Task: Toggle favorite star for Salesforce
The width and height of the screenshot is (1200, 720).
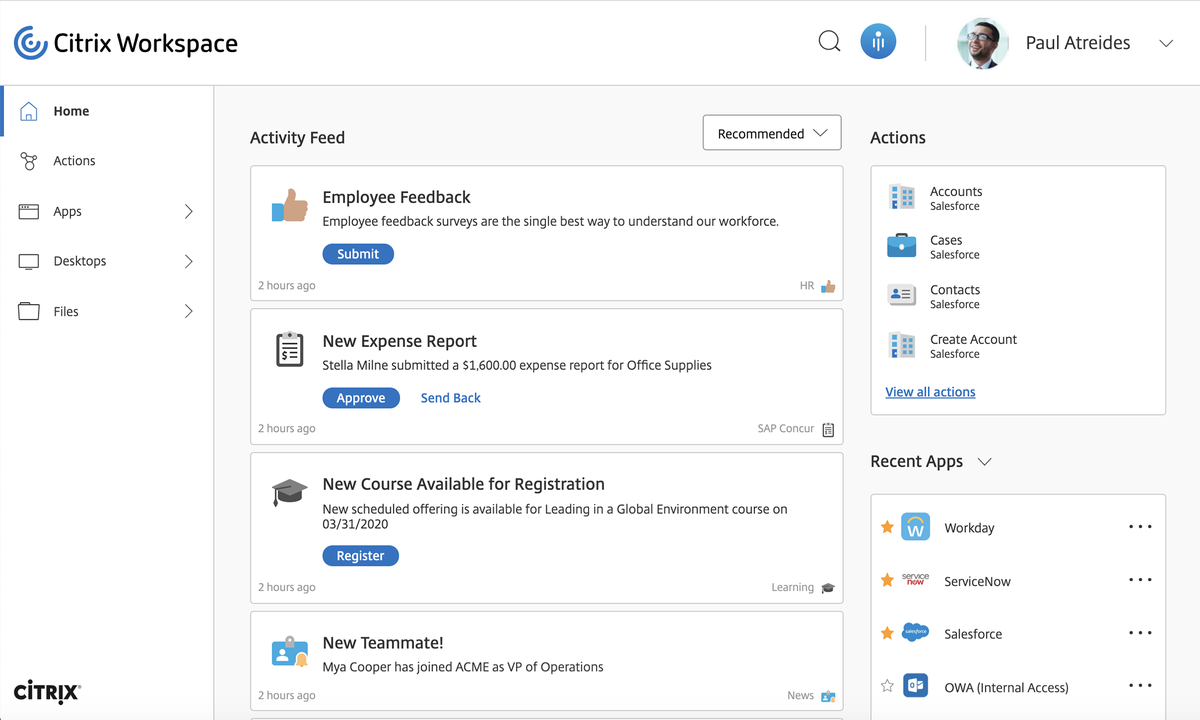Action: point(887,633)
